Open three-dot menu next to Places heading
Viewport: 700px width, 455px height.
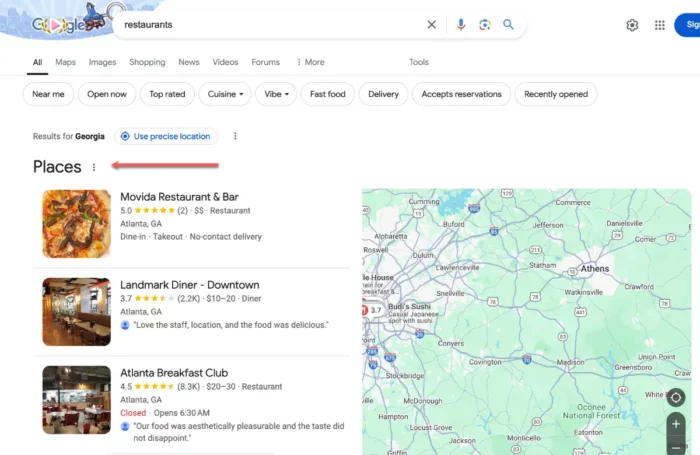tap(94, 167)
